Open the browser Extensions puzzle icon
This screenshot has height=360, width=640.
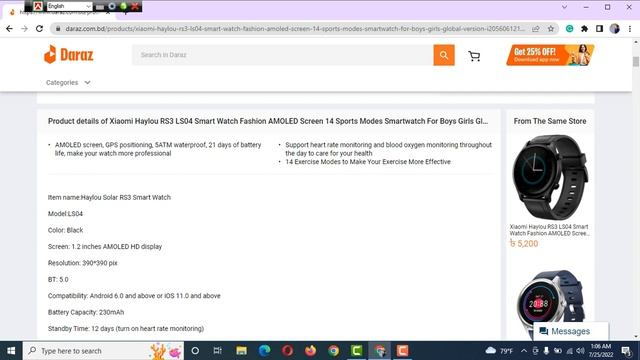(x=584, y=29)
